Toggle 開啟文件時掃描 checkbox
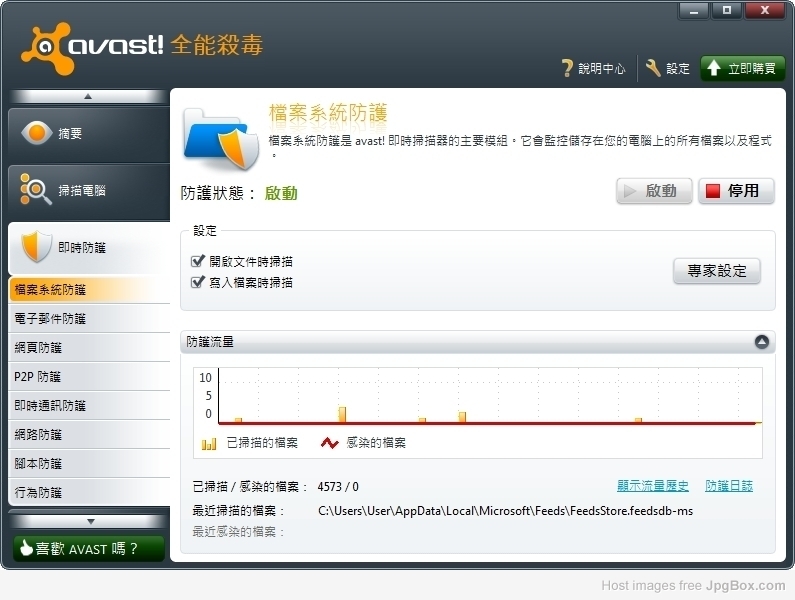The width and height of the screenshot is (795, 600). 198,262
